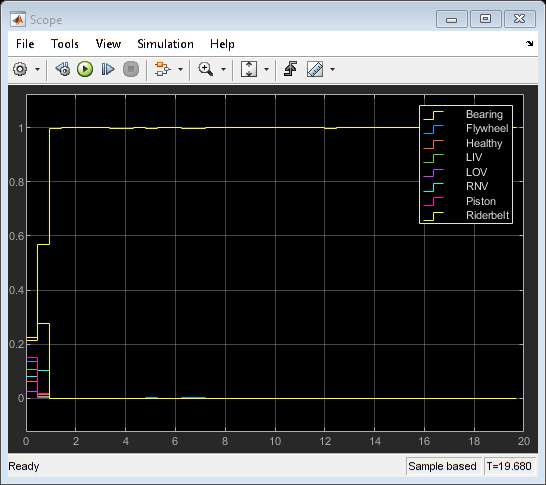The width and height of the screenshot is (546, 485).
Task: Toggle the Cursor Measurements ruler icon
Action: tap(315, 69)
